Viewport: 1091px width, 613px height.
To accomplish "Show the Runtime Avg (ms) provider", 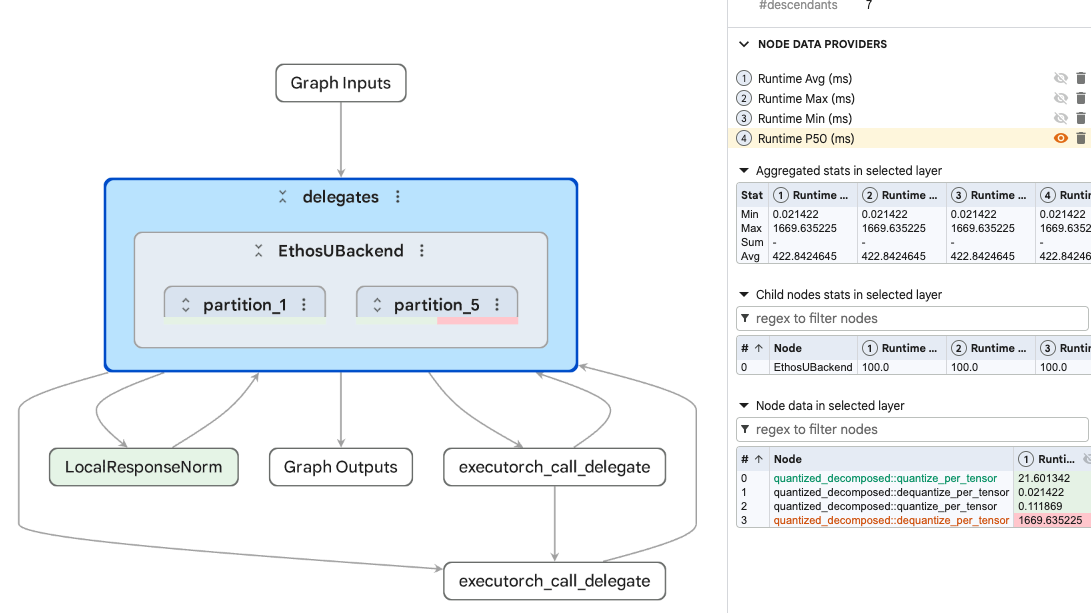I will 1060,78.
